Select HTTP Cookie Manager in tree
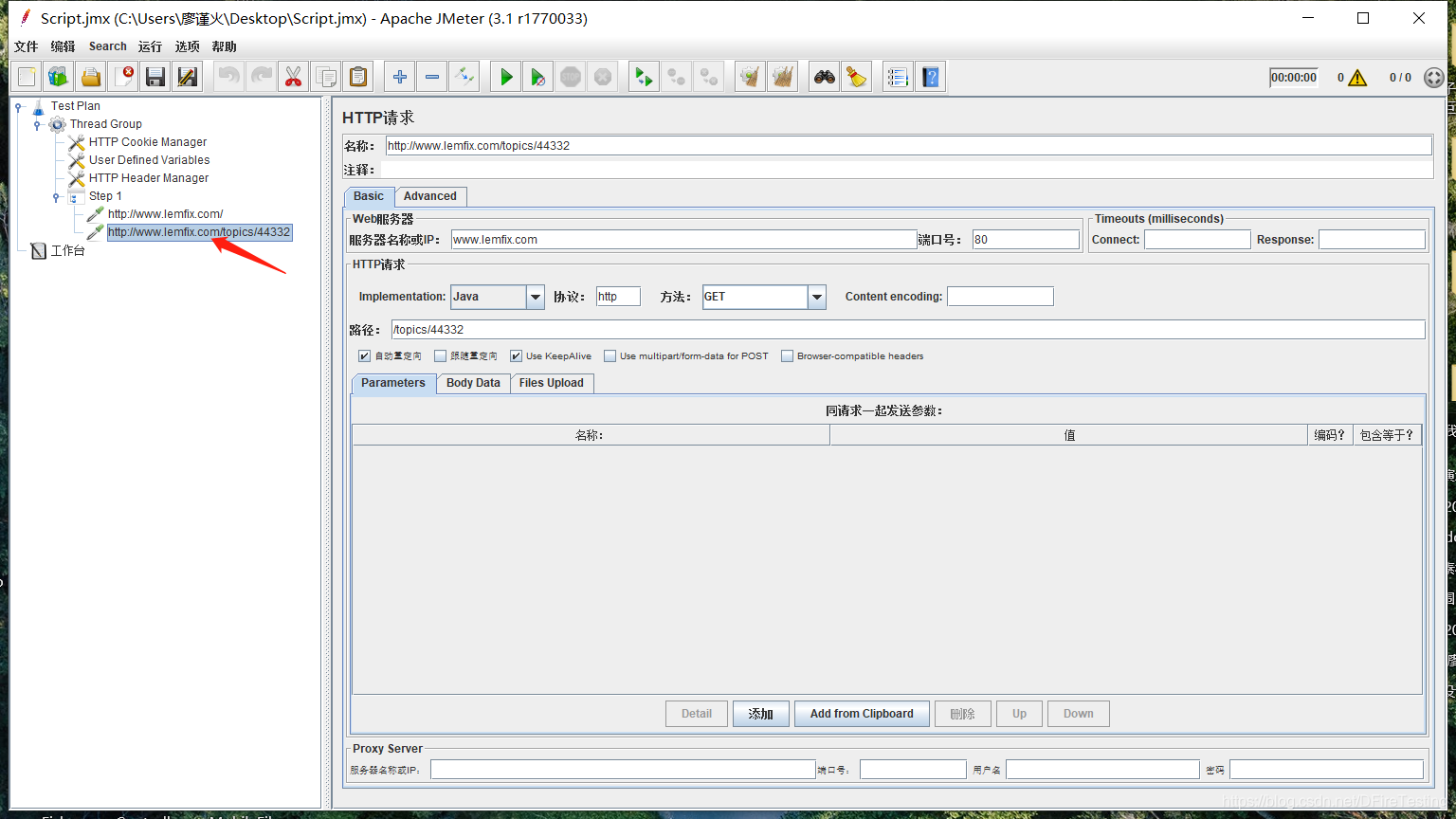The image size is (1456, 819). tap(148, 142)
